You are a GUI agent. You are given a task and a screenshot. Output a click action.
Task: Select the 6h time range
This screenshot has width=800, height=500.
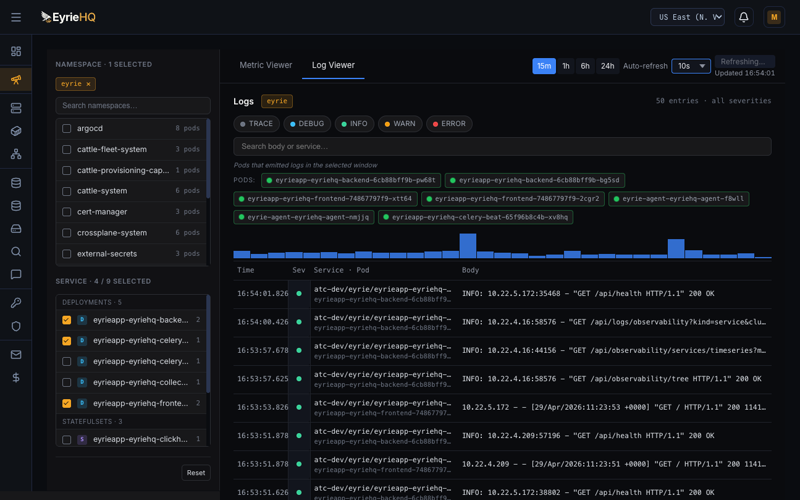(x=585, y=66)
